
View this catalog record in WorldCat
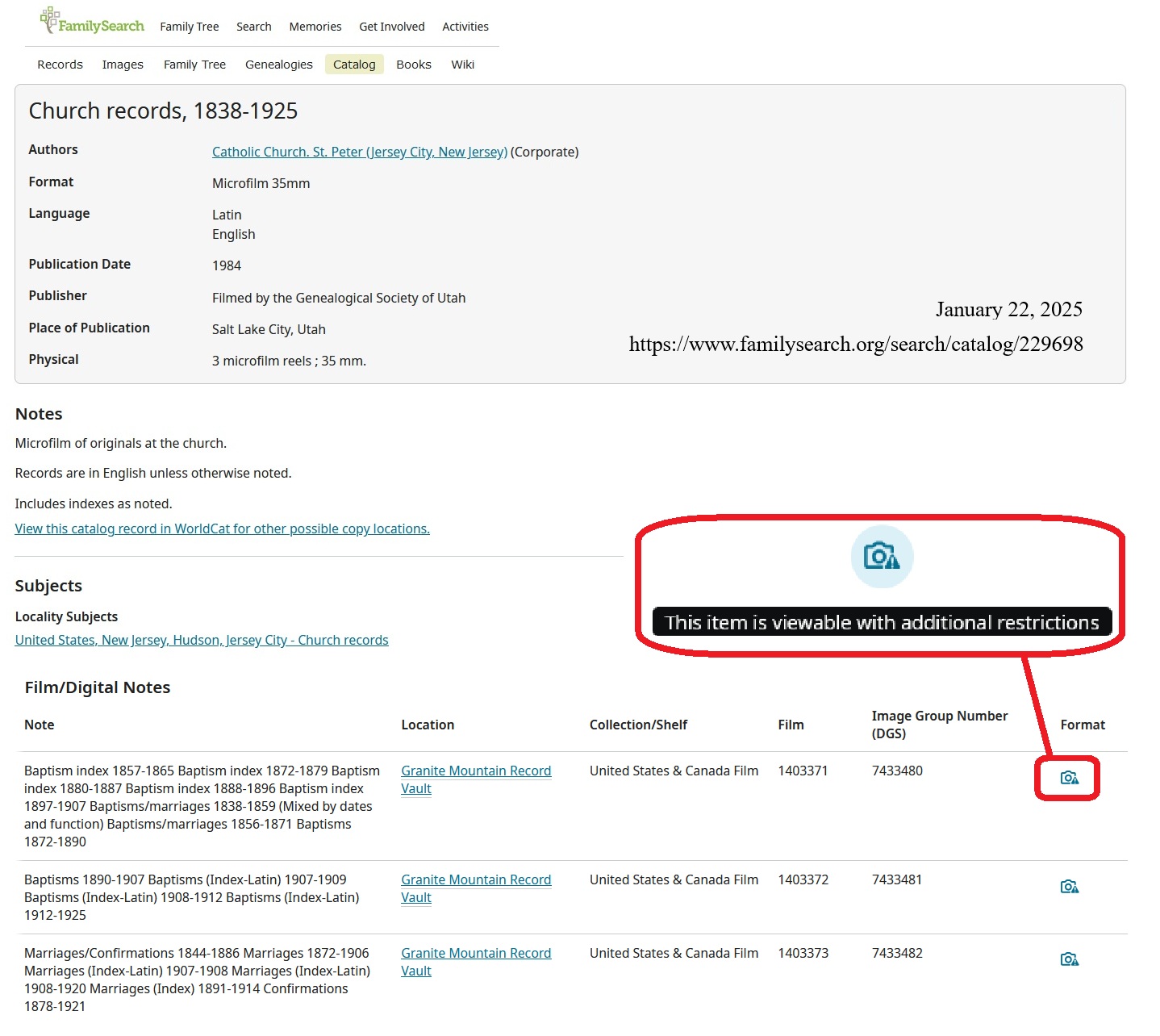(x=223, y=528)
